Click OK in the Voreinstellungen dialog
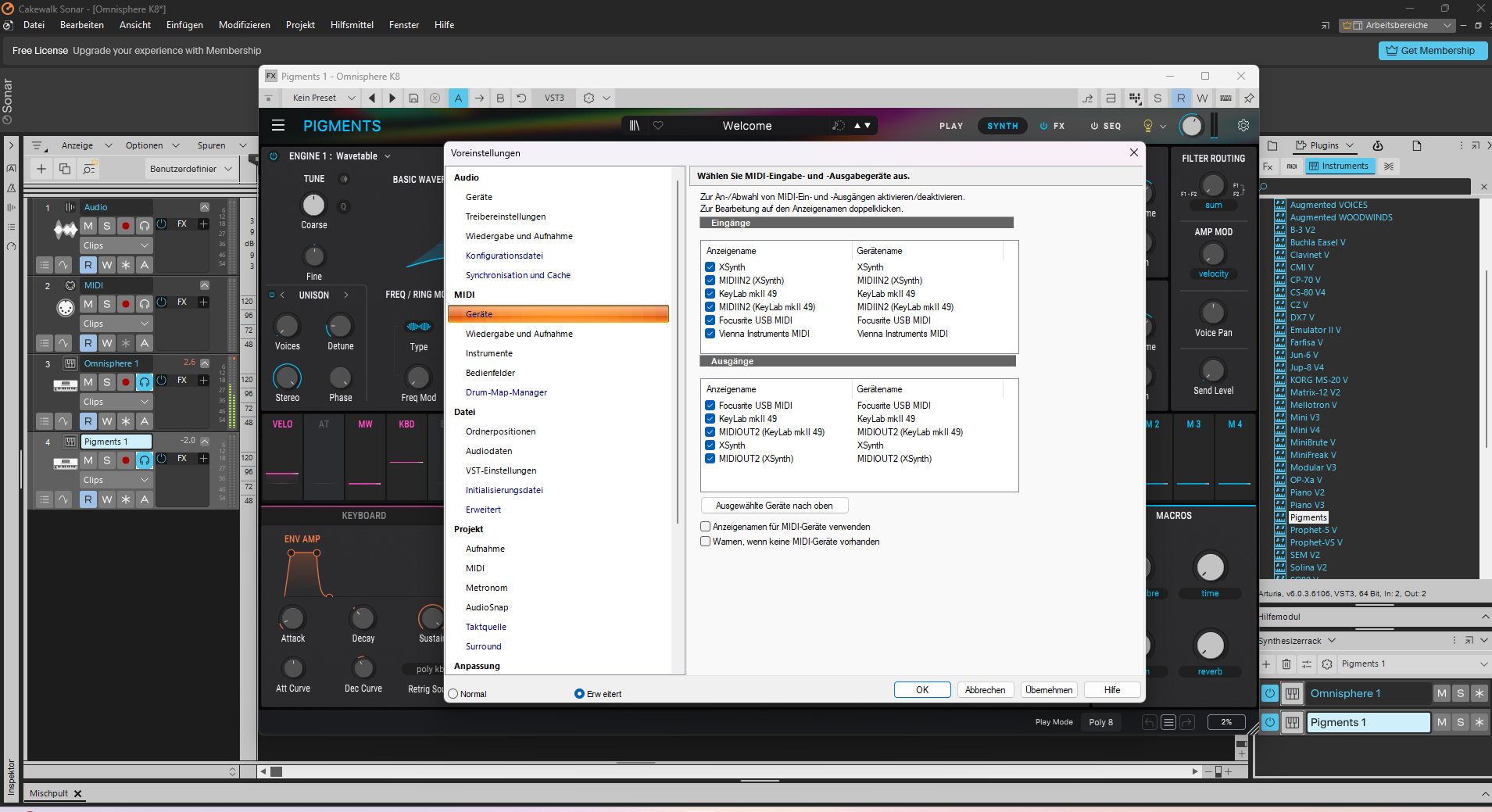Image resolution: width=1492 pixels, height=812 pixels. (x=922, y=690)
